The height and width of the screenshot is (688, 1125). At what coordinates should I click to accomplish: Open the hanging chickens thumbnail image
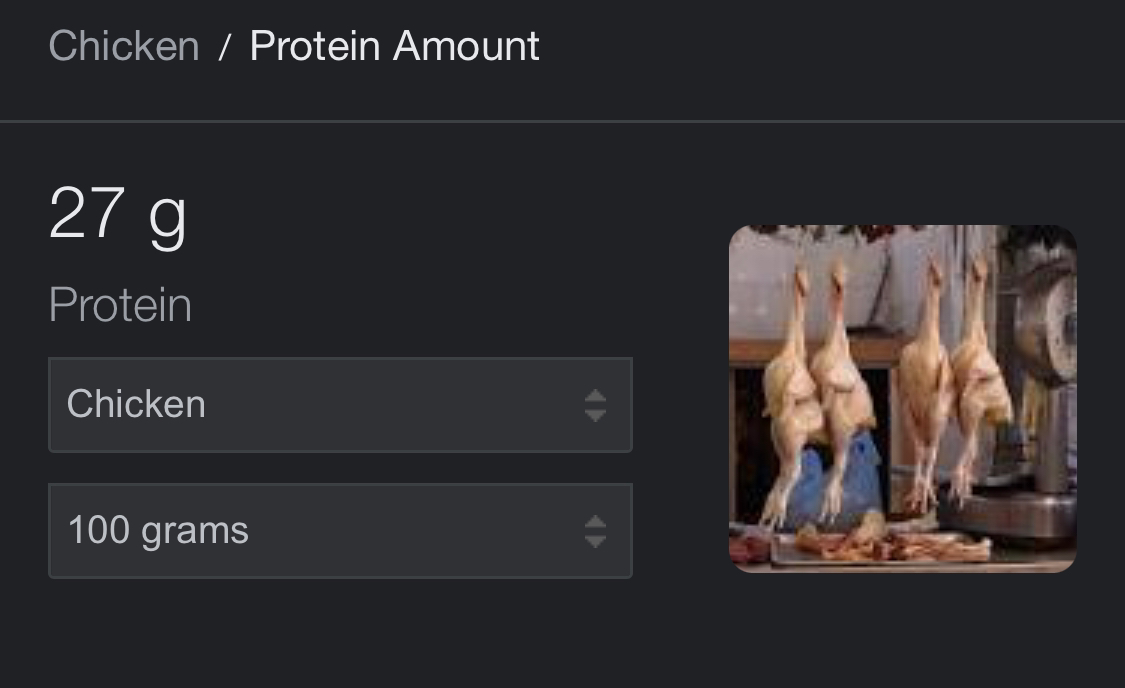pos(903,399)
